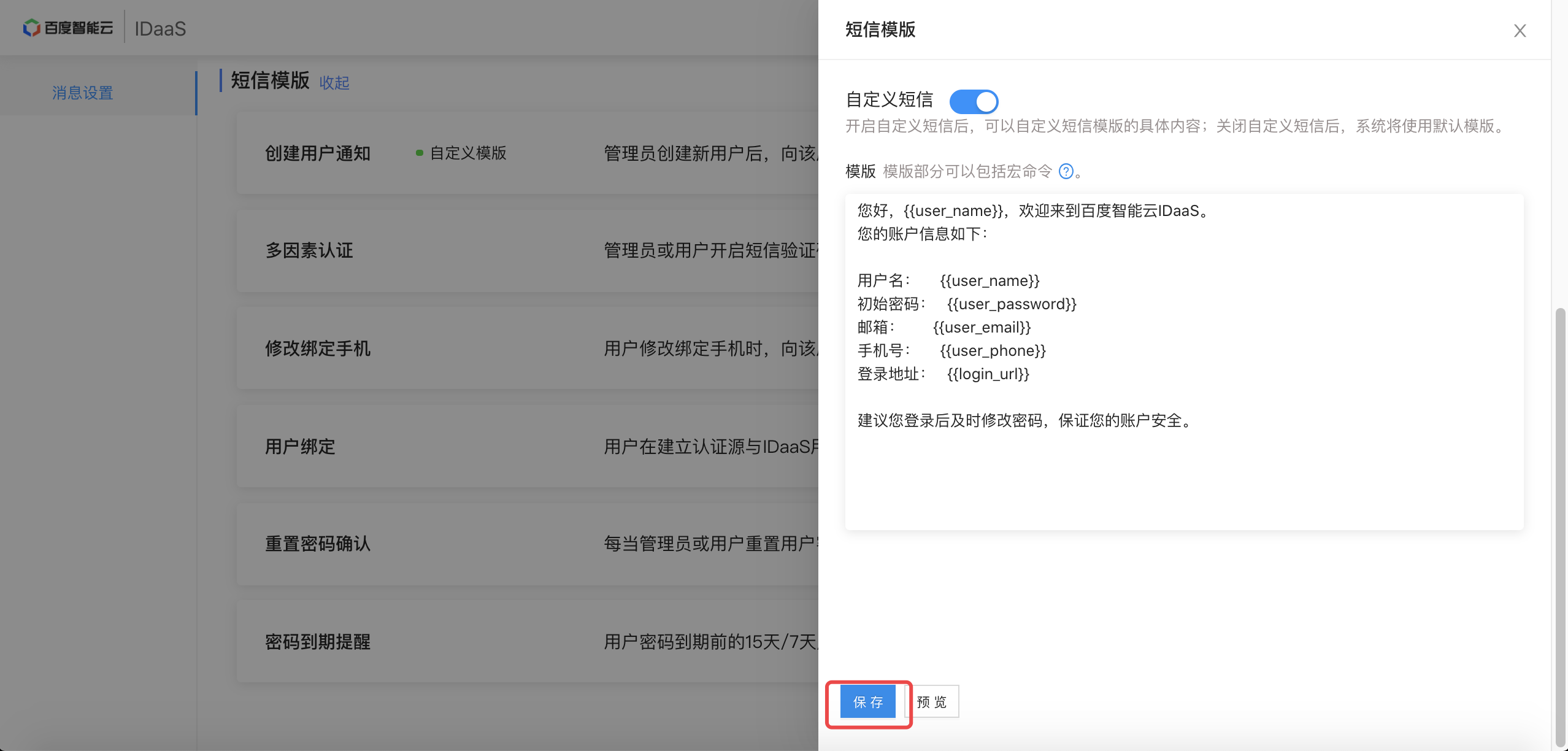Open the 修改绑定手机 template row
This screenshot has height=751, width=1568.
click(318, 349)
